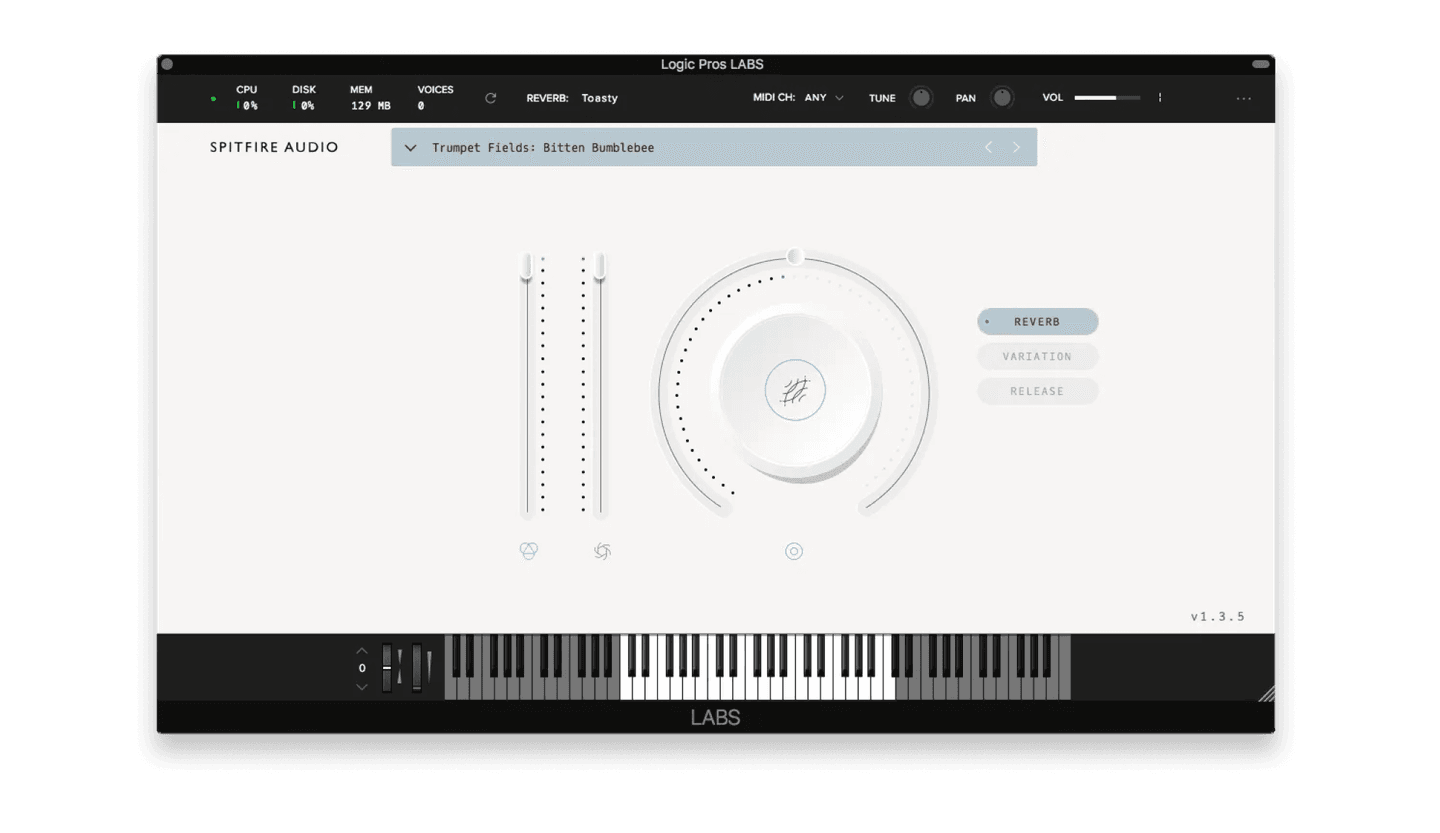The height and width of the screenshot is (833, 1440).
Task: Click the window close dot in title bar
Action: tap(167, 64)
